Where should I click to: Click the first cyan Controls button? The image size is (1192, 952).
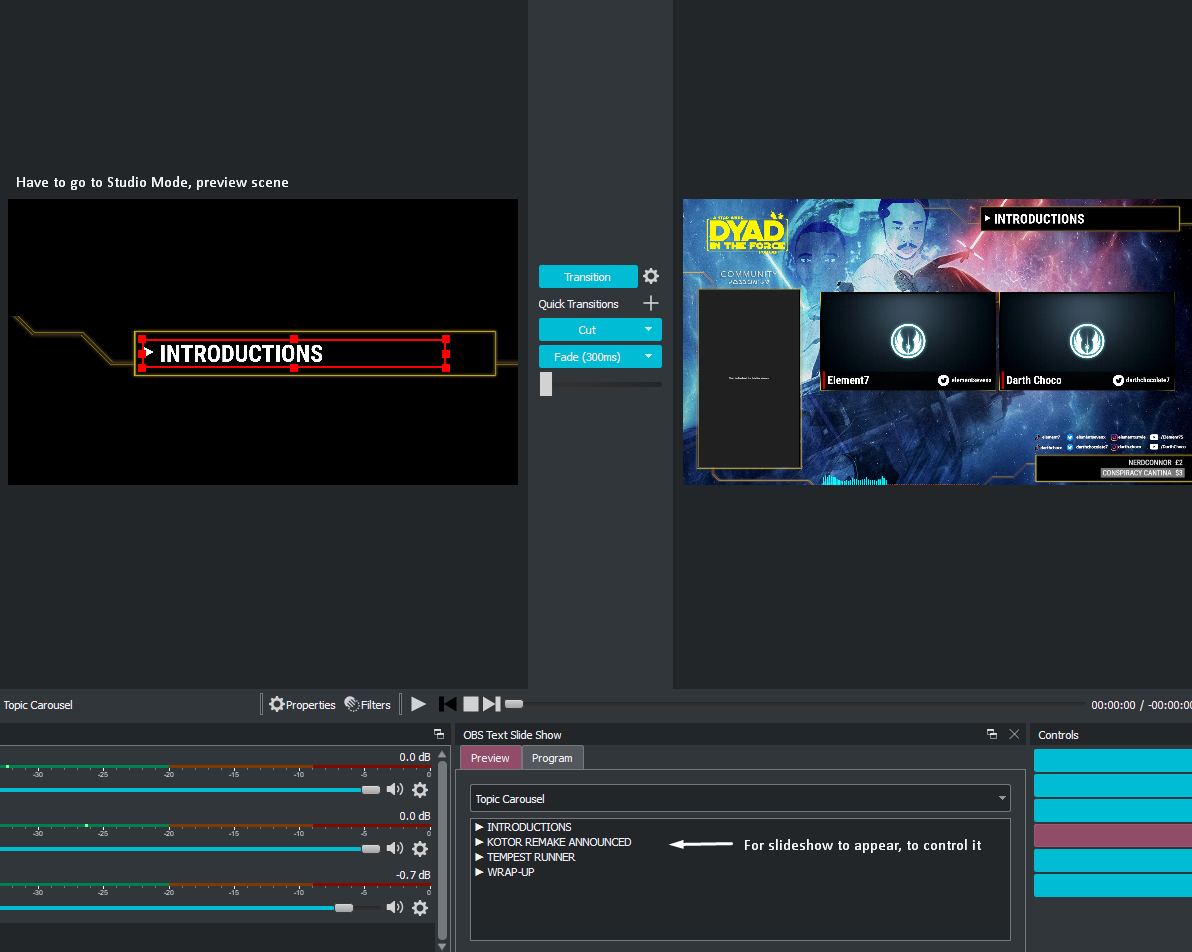click(x=1113, y=760)
